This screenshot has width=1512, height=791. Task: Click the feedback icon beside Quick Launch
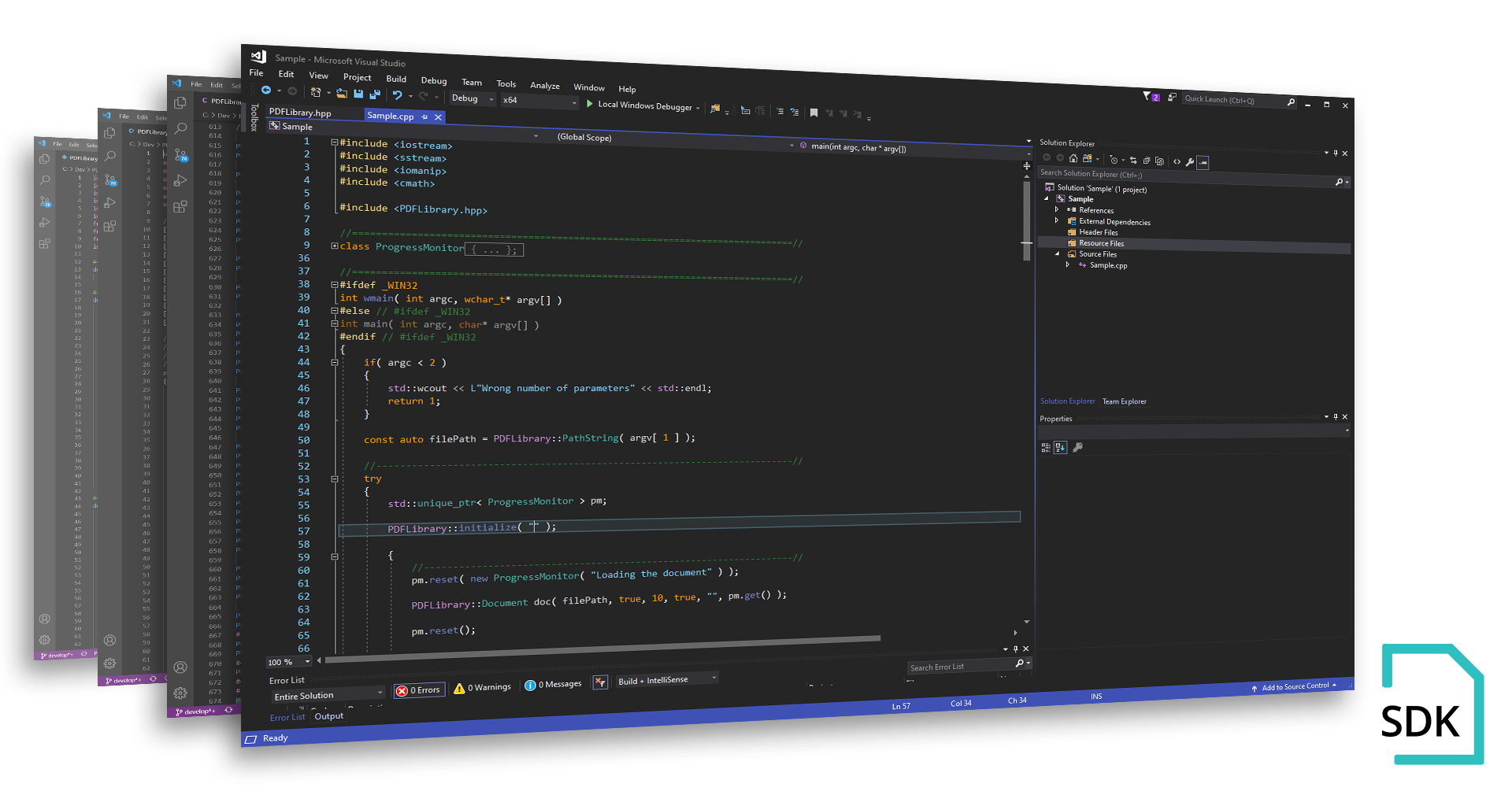tap(1172, 97)
